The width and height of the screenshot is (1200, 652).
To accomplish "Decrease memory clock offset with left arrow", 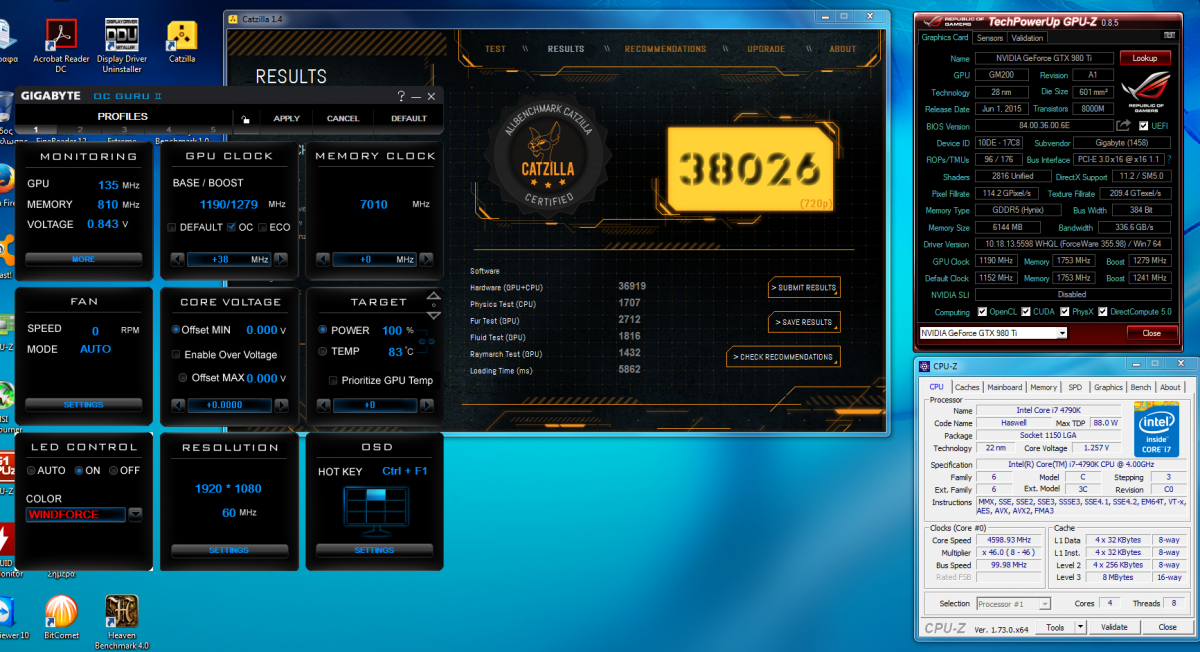I will pyautogui.click(x=322, y=260).
